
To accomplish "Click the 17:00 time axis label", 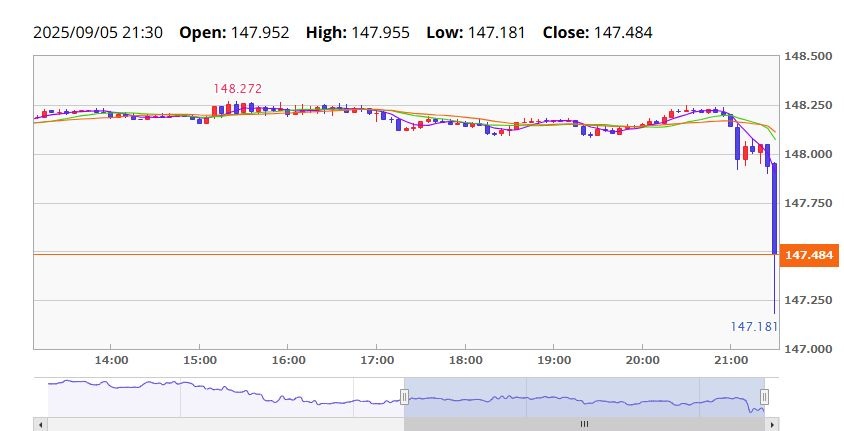I will point(376,360).
